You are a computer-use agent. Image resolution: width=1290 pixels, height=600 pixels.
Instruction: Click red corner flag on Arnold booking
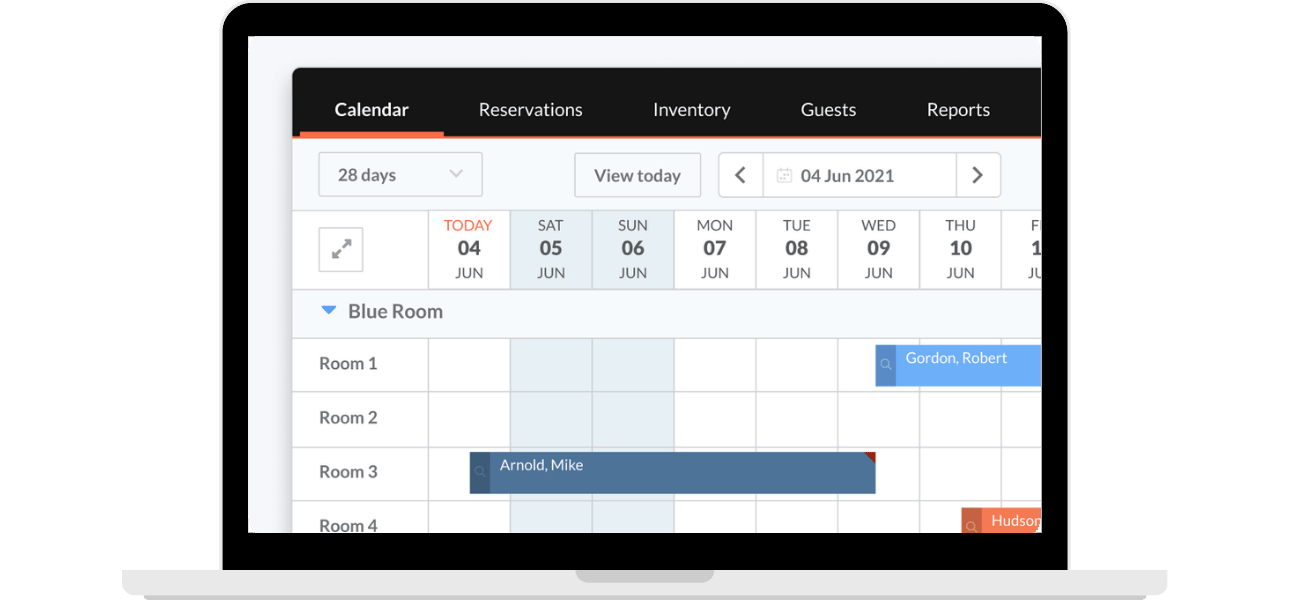tap(870, 457)
